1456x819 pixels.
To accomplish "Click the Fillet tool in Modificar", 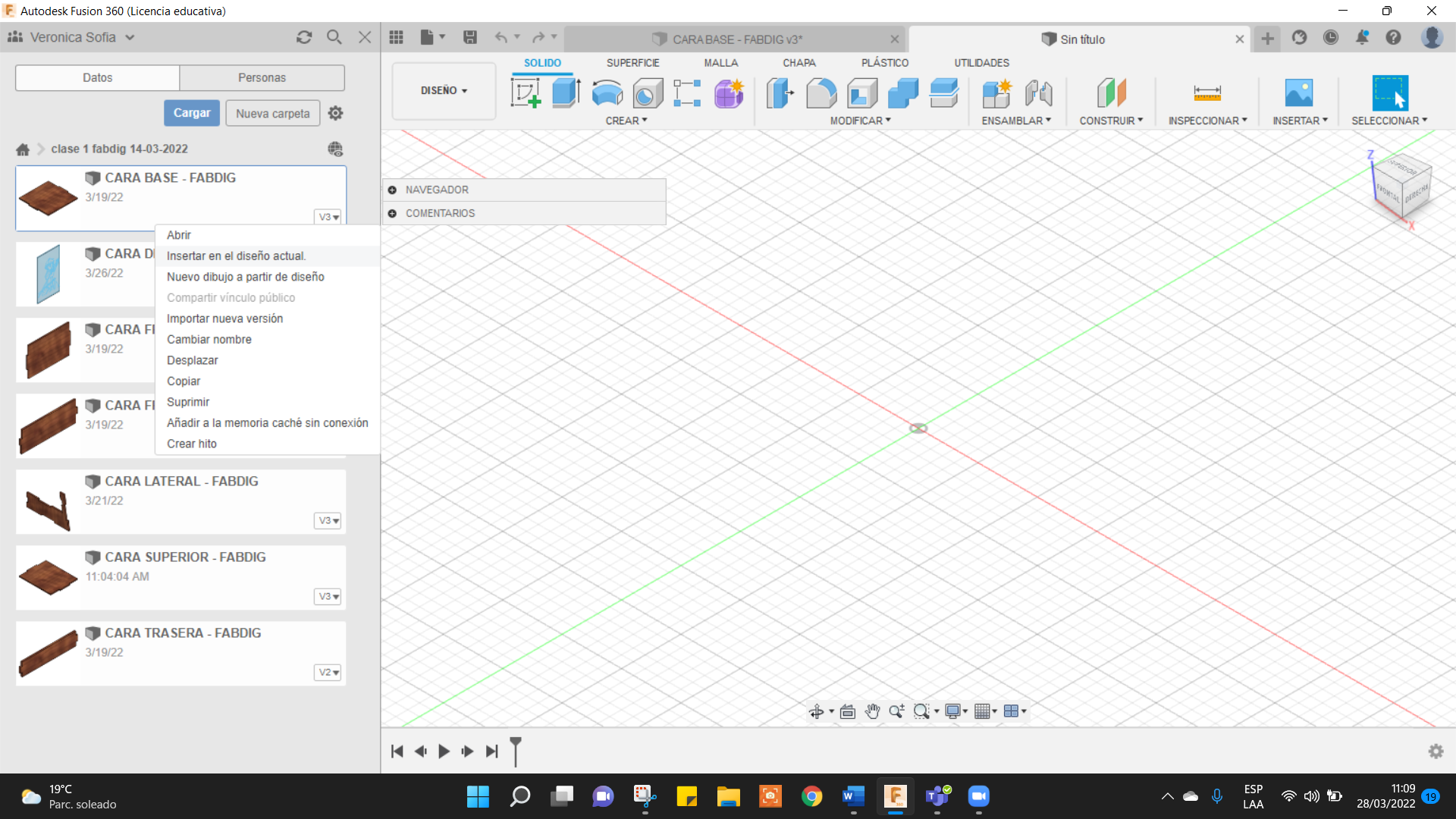I will [x=821, y=93].
